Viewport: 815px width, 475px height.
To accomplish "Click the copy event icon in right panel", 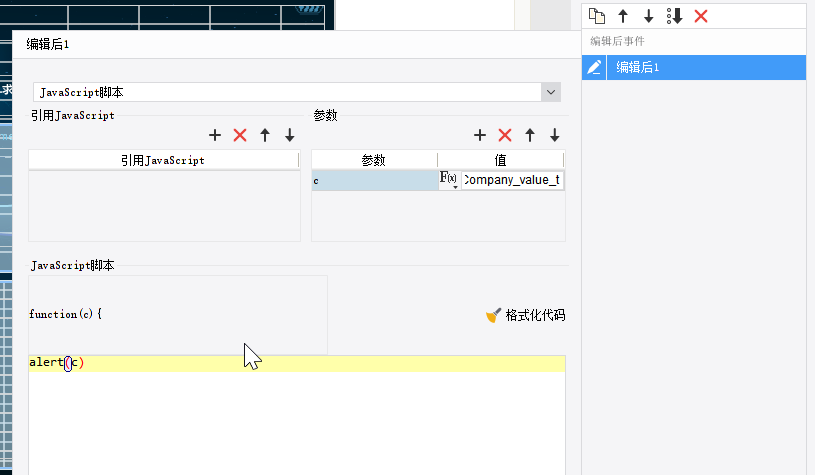I will (x=597, y=16).
